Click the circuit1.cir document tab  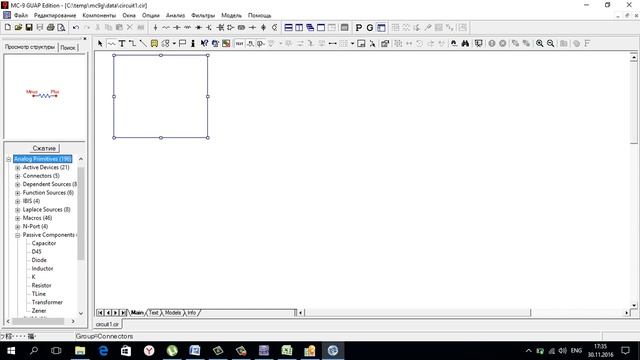(108, 324)
